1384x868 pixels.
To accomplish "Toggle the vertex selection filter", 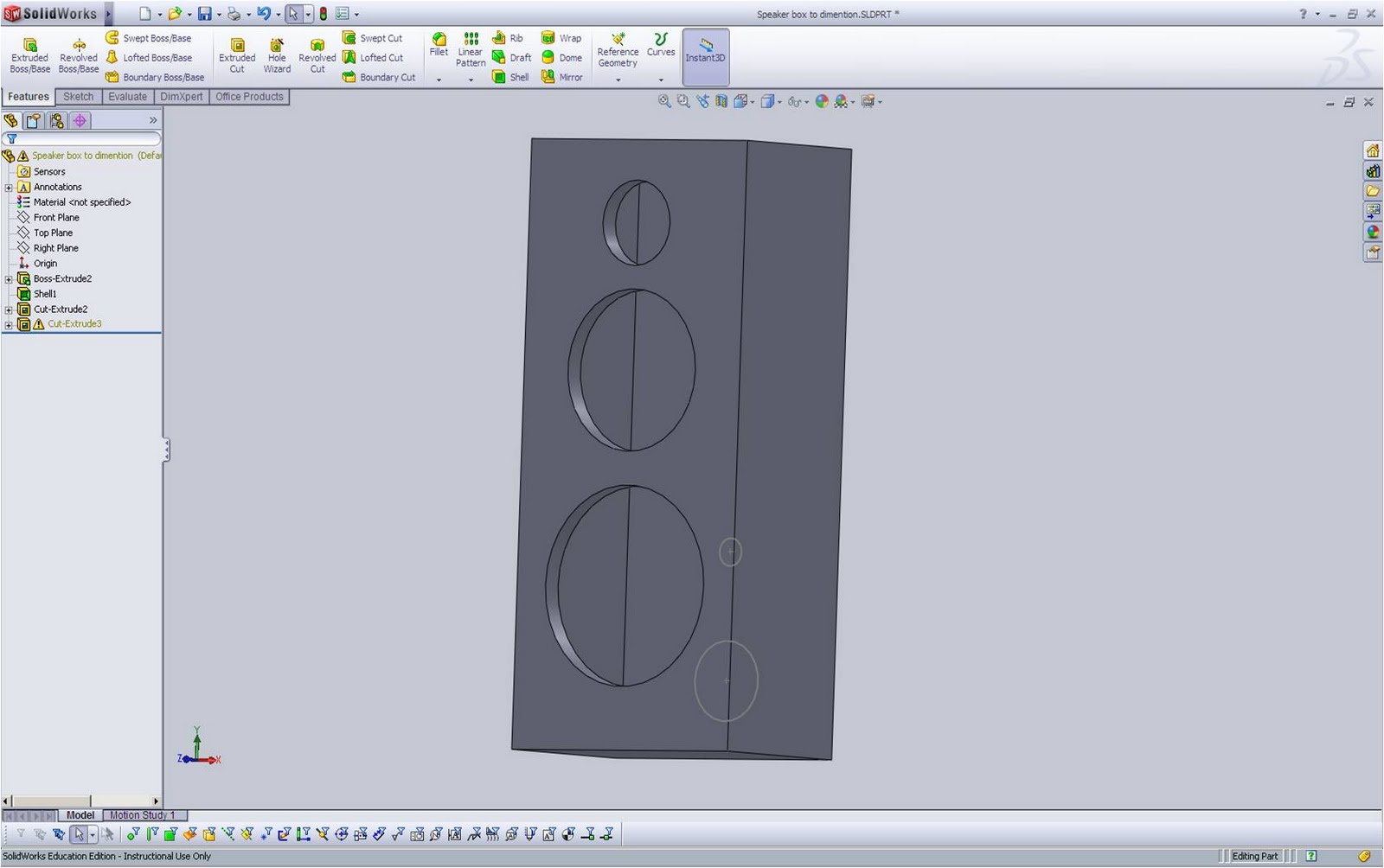I will [132, 834].
